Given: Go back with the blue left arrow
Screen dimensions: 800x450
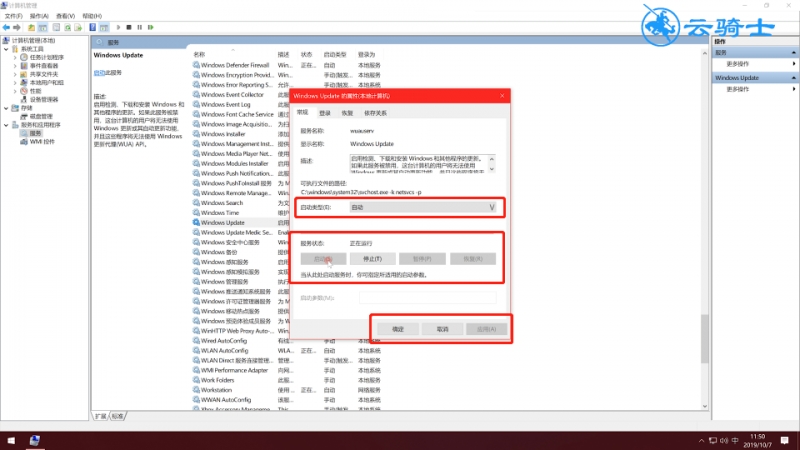Looking at the screenshot, I should click(x=6, y=28).
